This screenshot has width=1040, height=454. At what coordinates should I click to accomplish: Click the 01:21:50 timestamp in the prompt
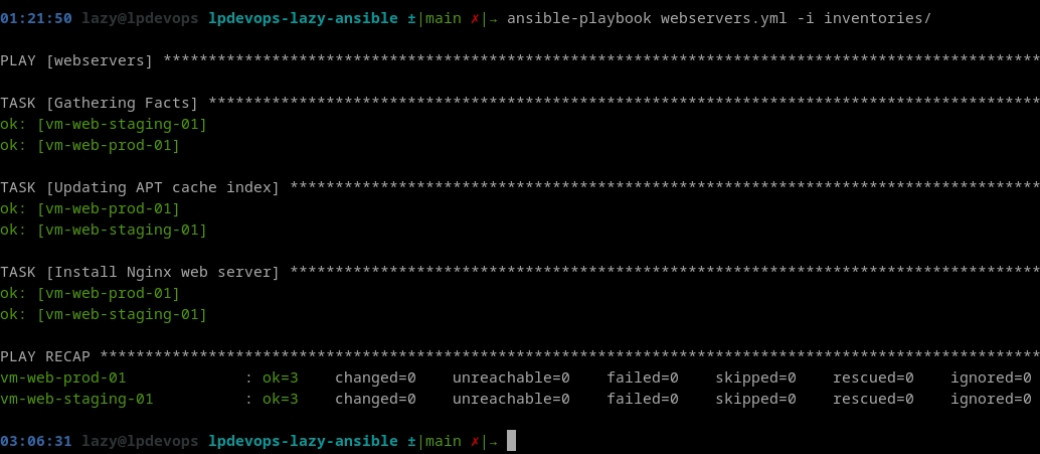[36, 19]
